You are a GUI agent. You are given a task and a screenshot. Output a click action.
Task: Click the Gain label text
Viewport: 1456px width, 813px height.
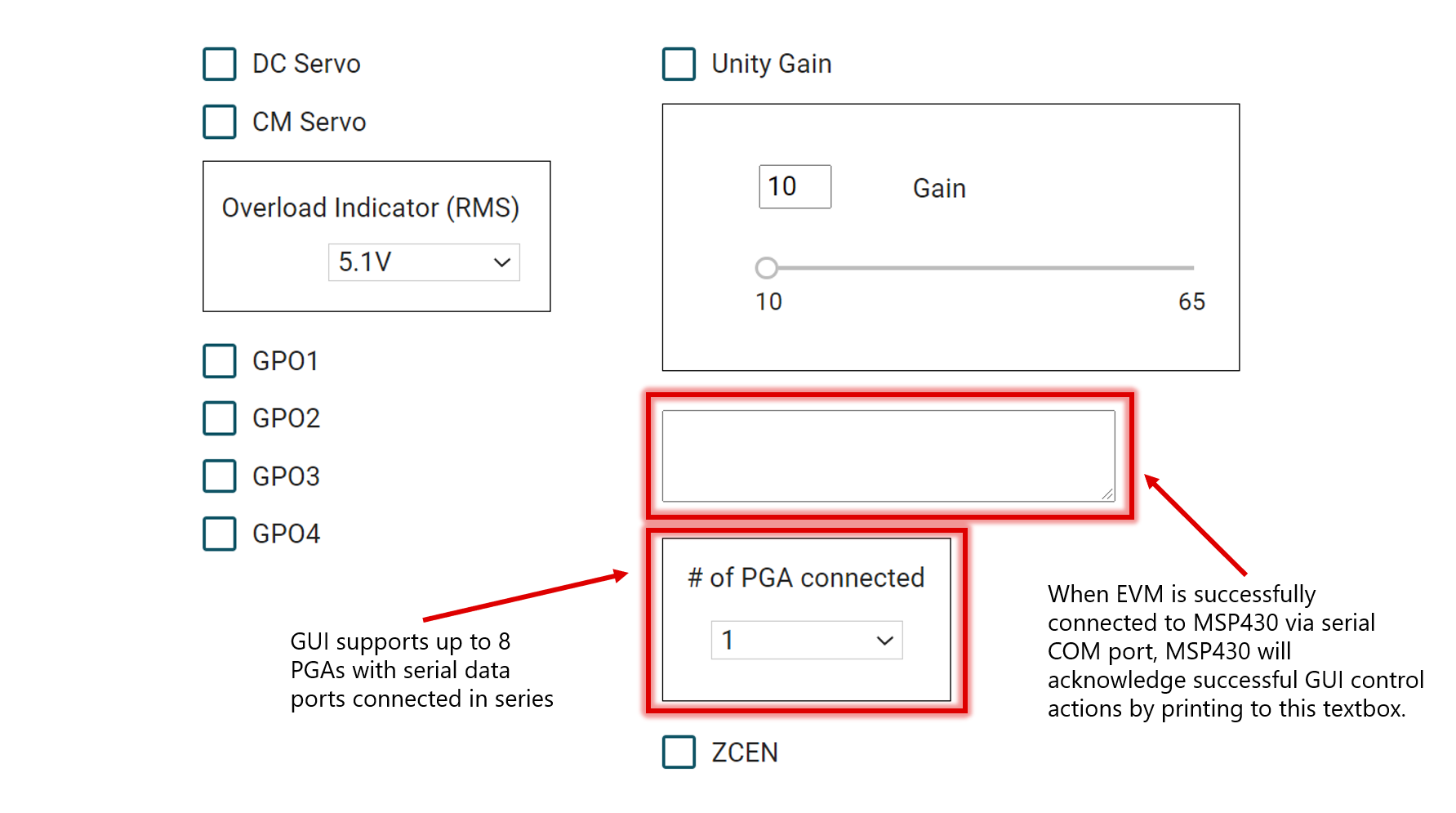click(x=939, y=189)
